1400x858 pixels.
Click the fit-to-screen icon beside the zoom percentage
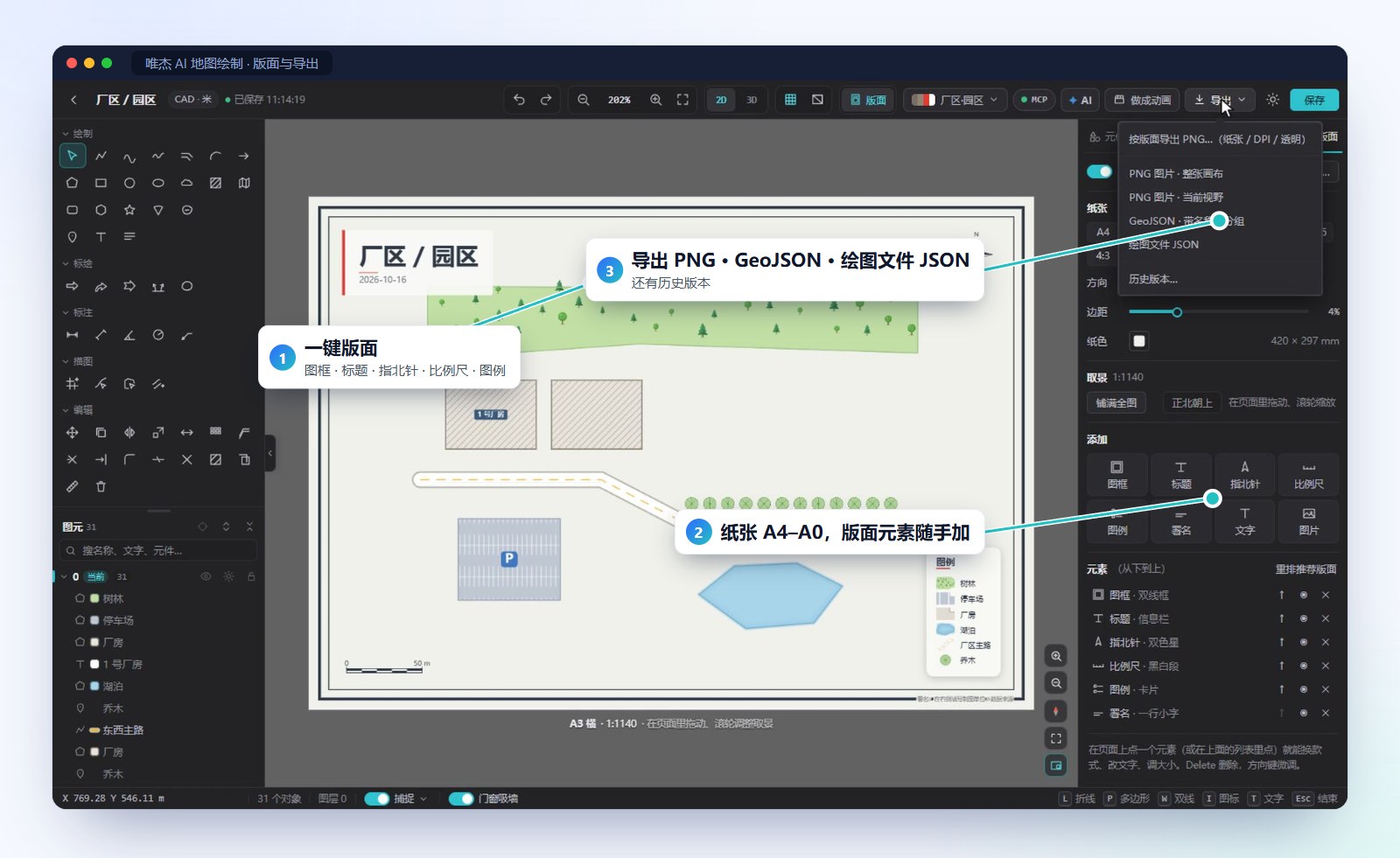point(682,100)
